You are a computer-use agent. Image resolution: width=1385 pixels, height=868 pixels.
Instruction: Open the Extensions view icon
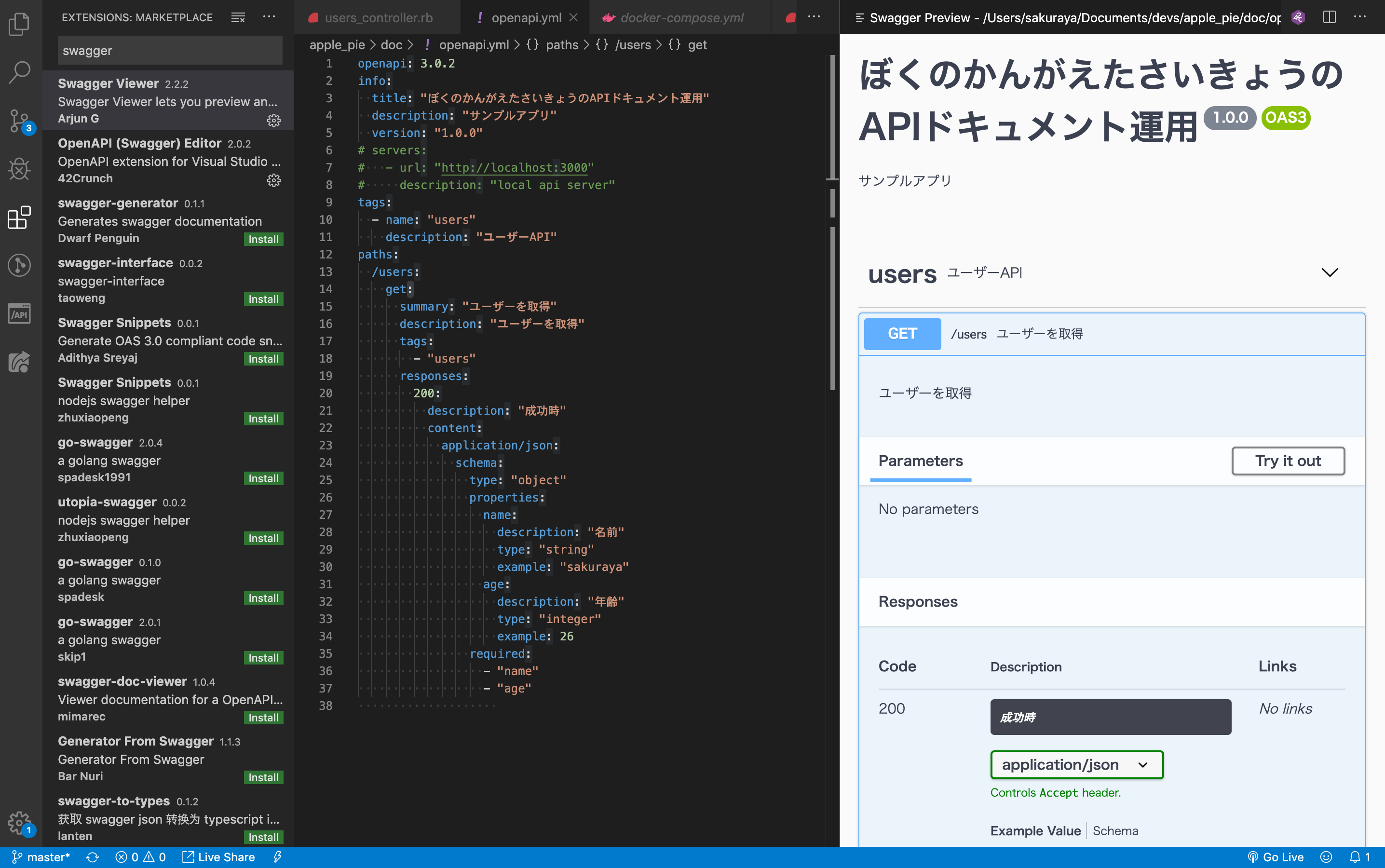(19, 217)
